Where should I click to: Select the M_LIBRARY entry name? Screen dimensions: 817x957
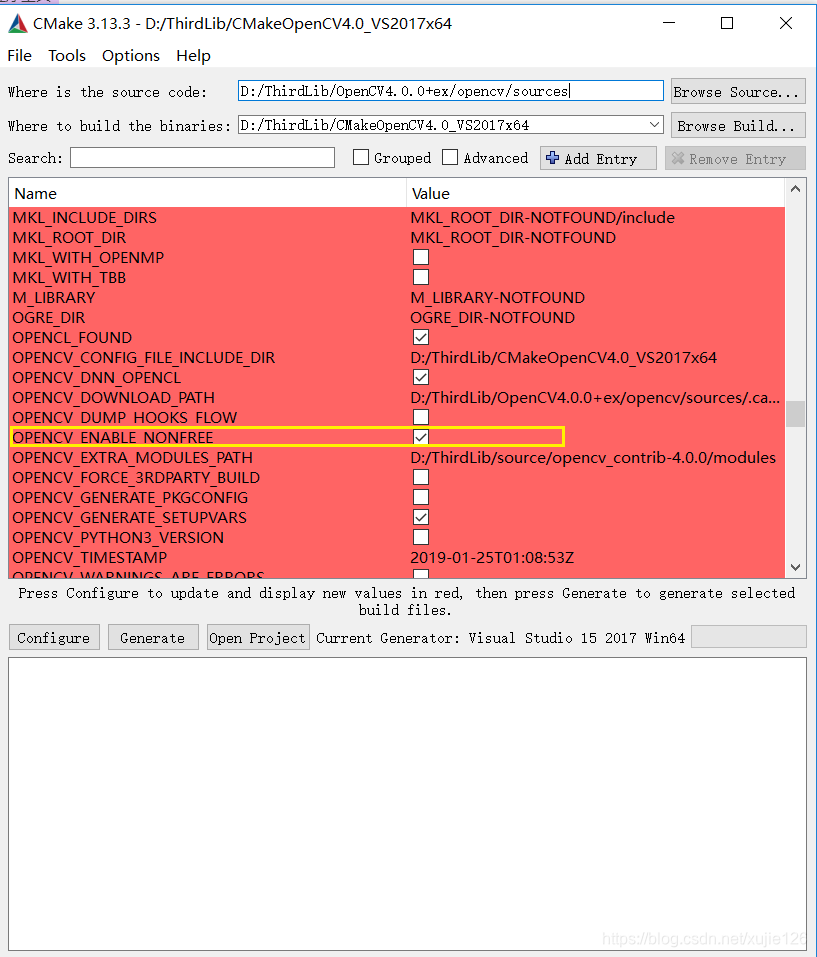[54, 297]
